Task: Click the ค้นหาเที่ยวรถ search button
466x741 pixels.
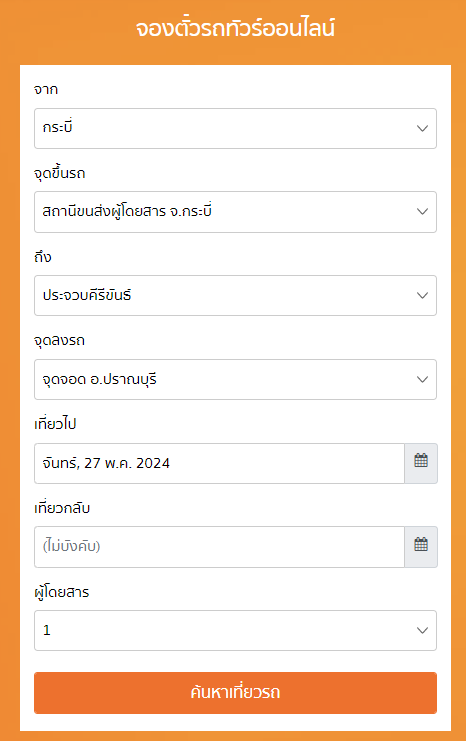Action: (x=235, y=693)
